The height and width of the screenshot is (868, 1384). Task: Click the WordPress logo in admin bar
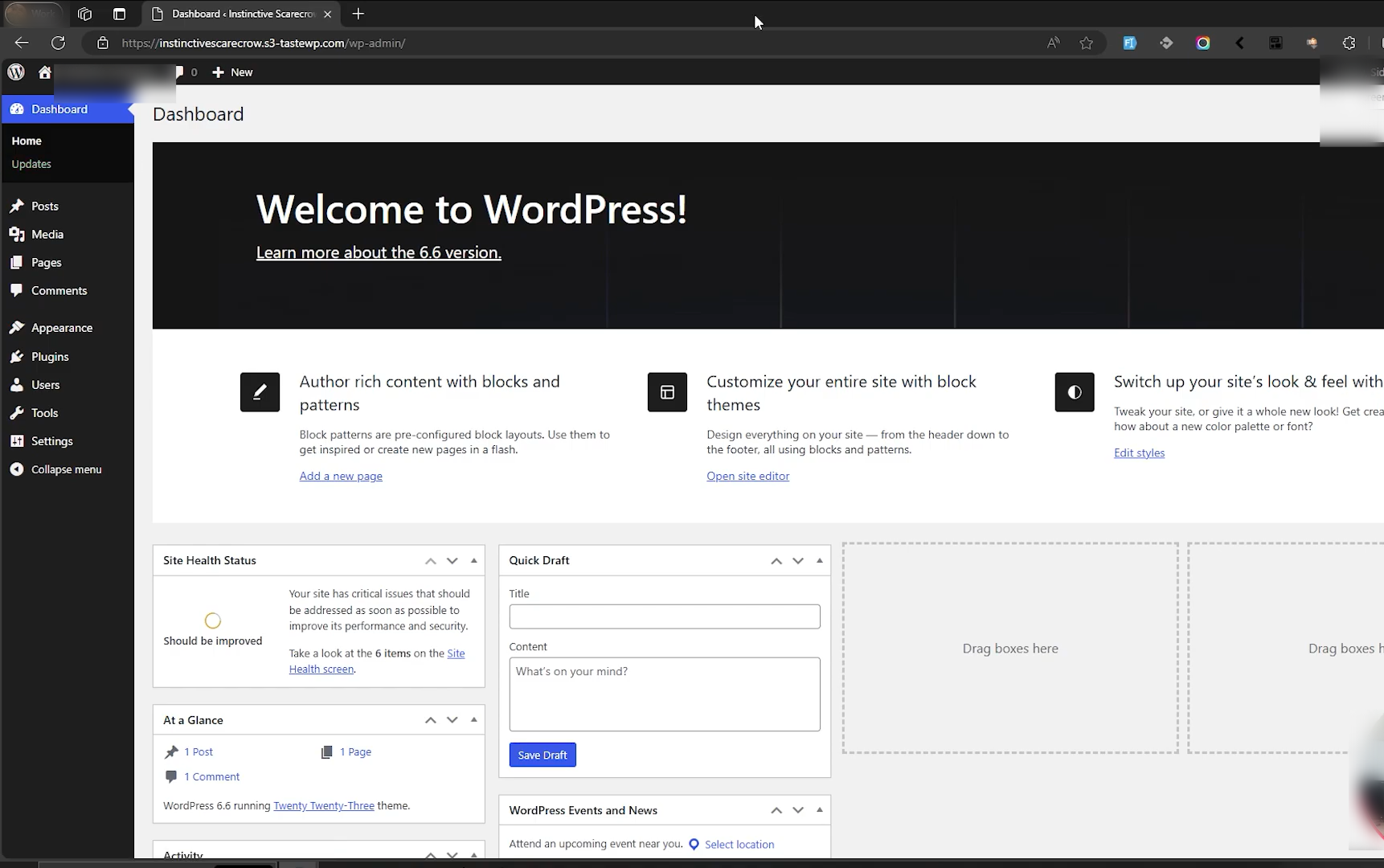tap(16, 72)
